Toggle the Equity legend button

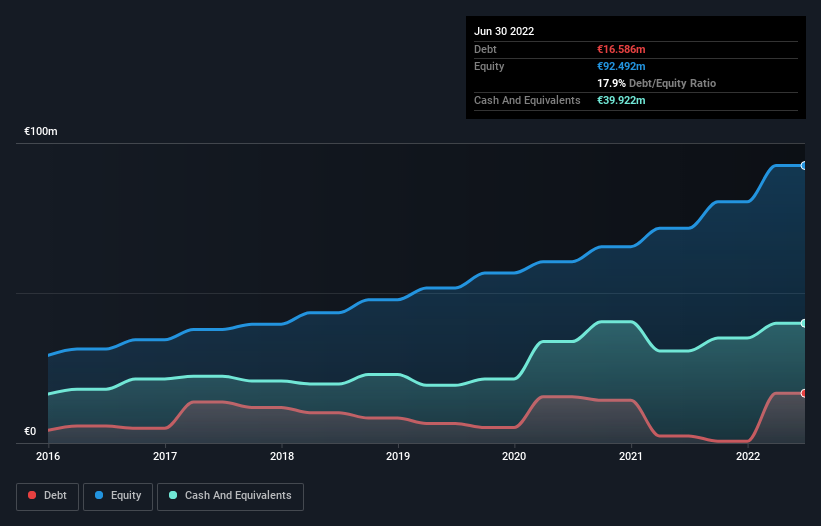pos(118,496)
